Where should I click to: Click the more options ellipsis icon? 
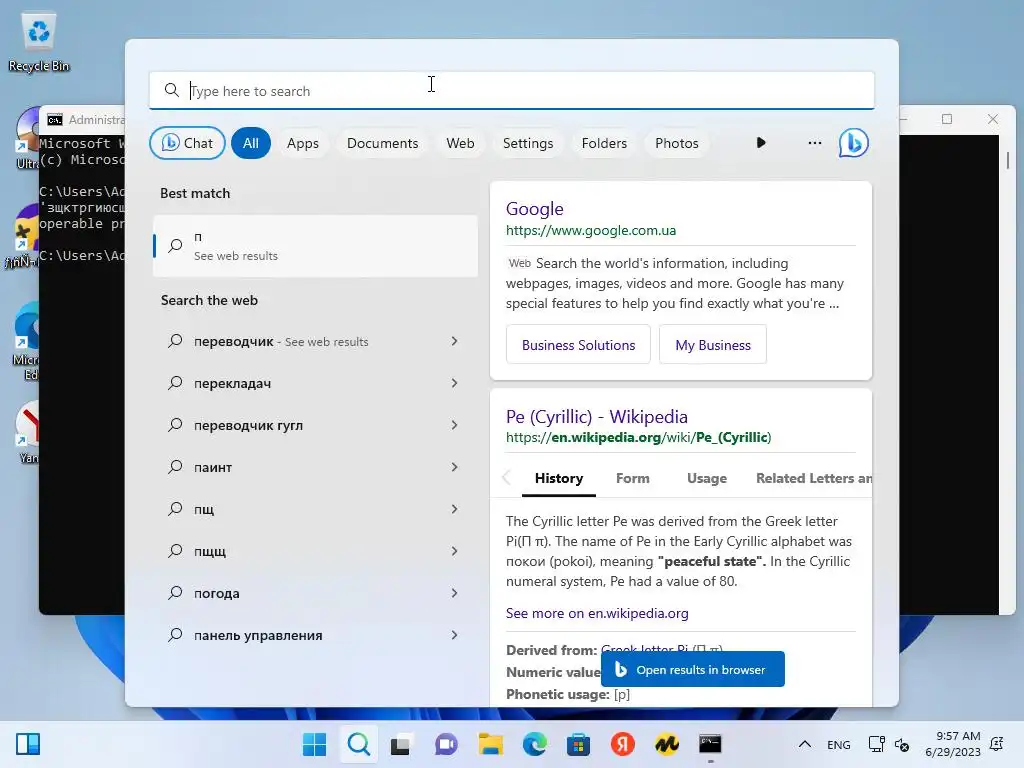click(814, 143)
